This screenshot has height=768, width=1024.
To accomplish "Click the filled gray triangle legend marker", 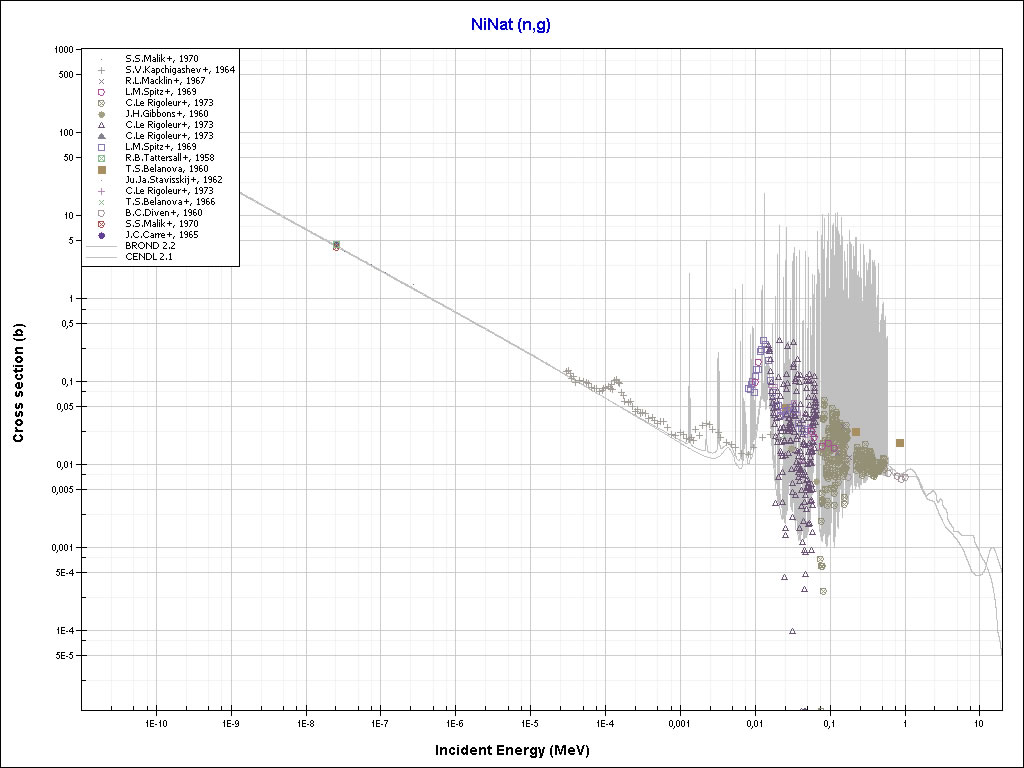I will coord(102,136).
